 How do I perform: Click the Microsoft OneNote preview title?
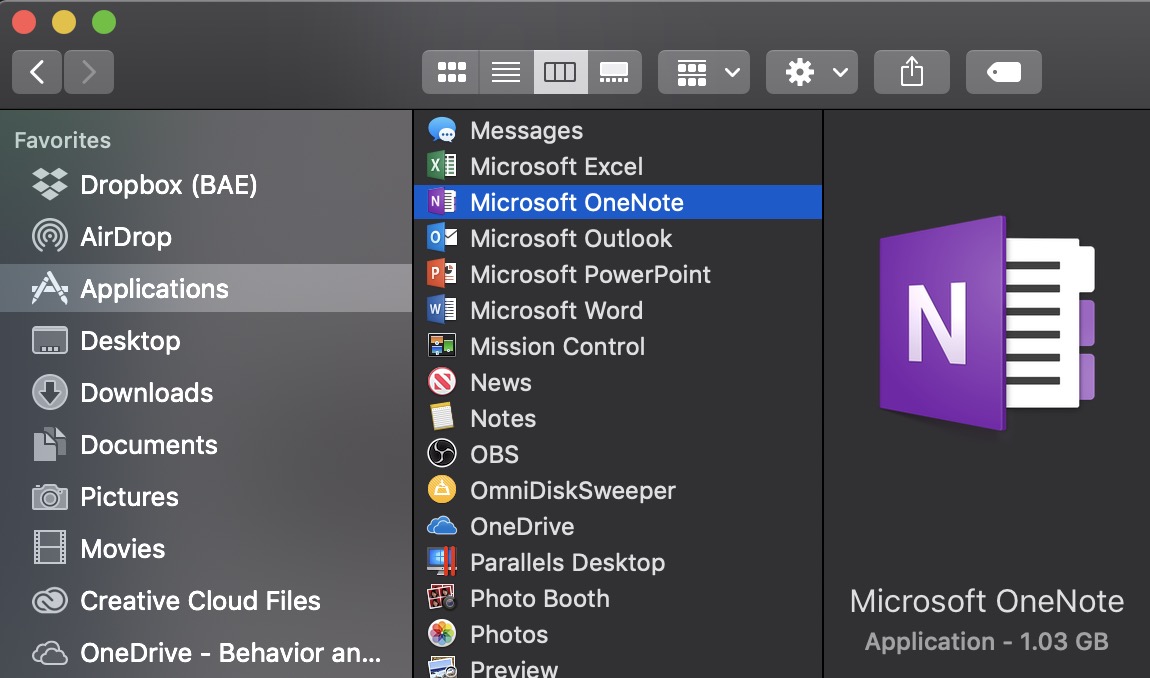tap(986, 601)
